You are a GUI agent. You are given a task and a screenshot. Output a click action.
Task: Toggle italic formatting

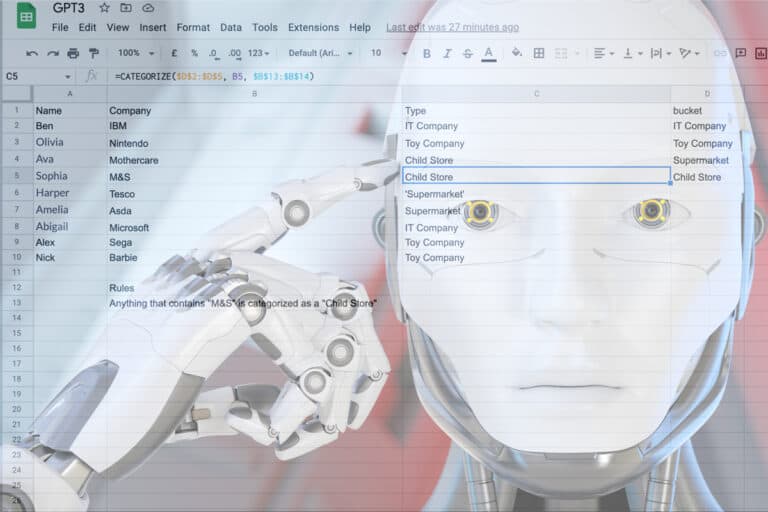point(447,53)
